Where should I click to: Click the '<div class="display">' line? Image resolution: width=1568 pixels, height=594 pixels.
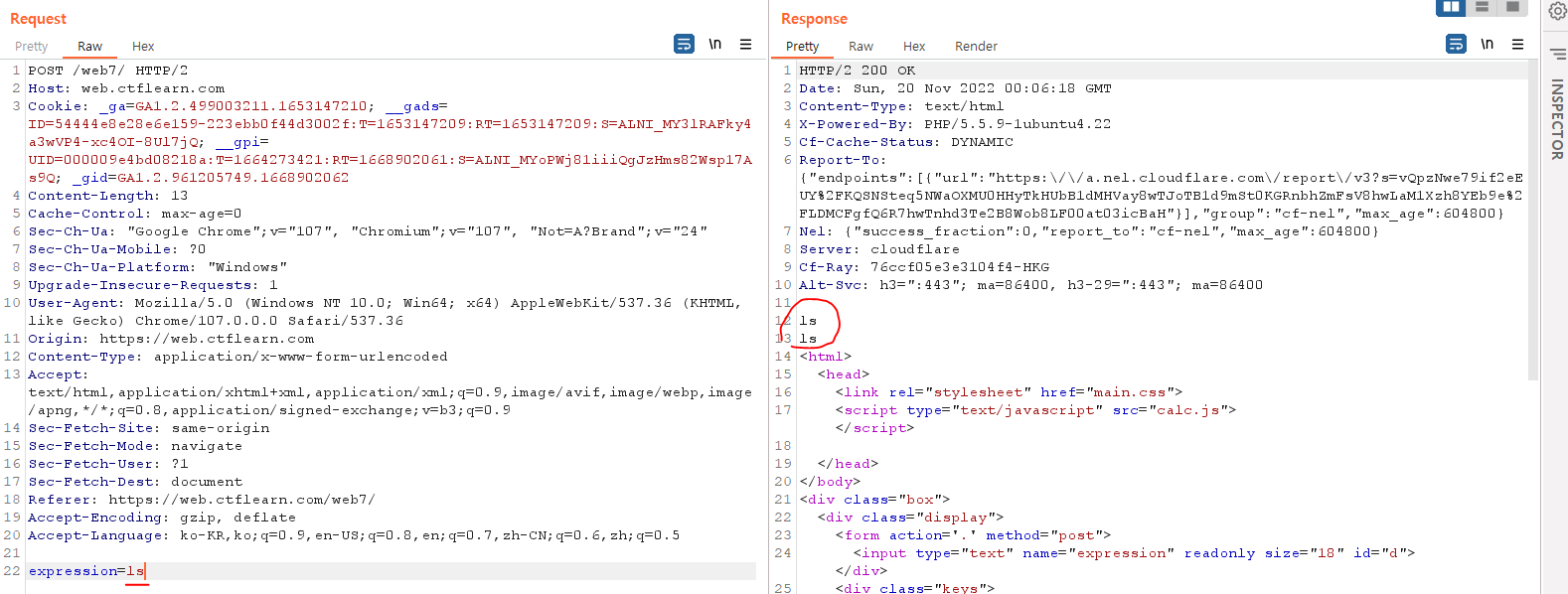(x=910, y=518)
